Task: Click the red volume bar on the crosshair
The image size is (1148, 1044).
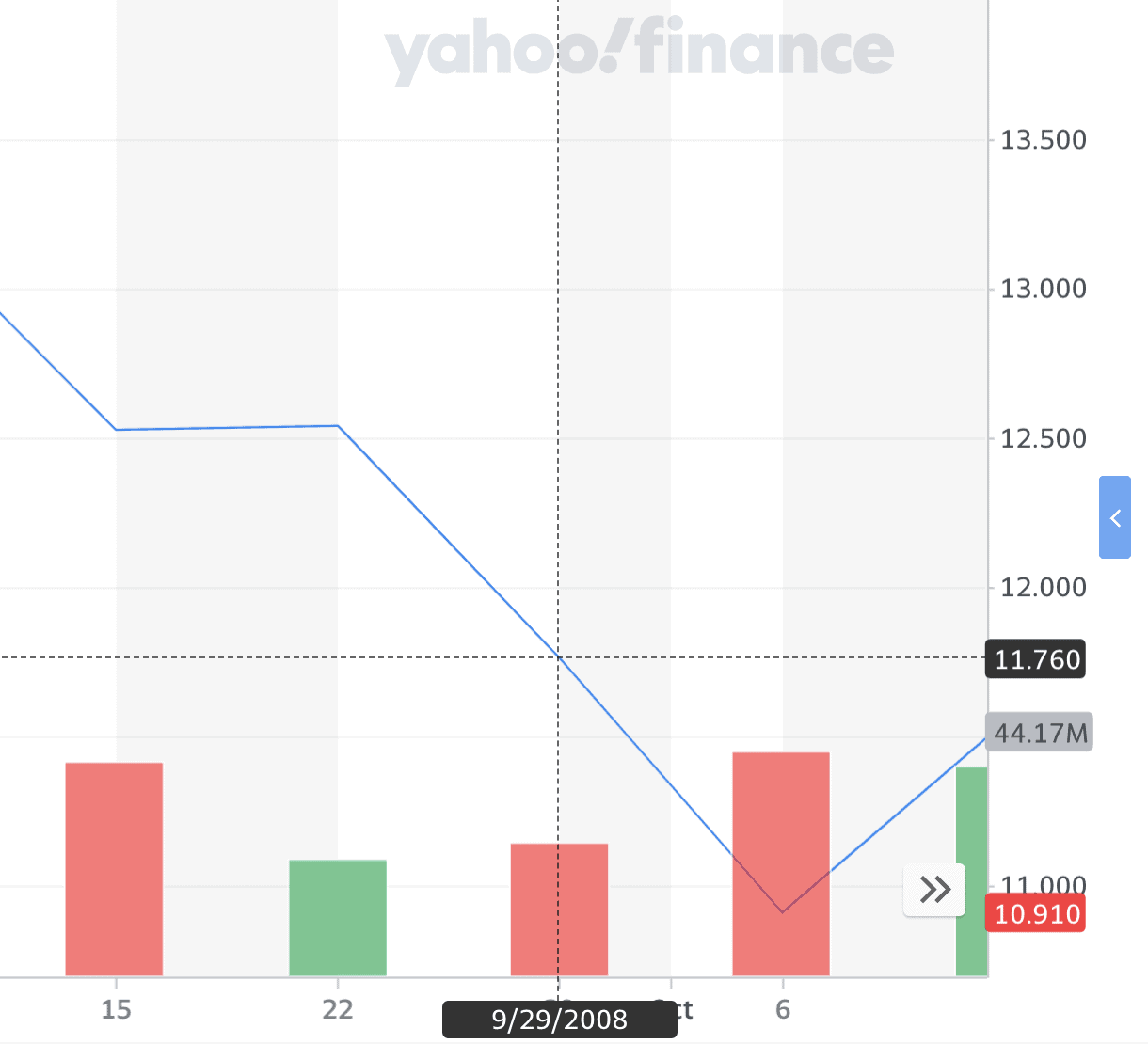Action: [559, 910]
